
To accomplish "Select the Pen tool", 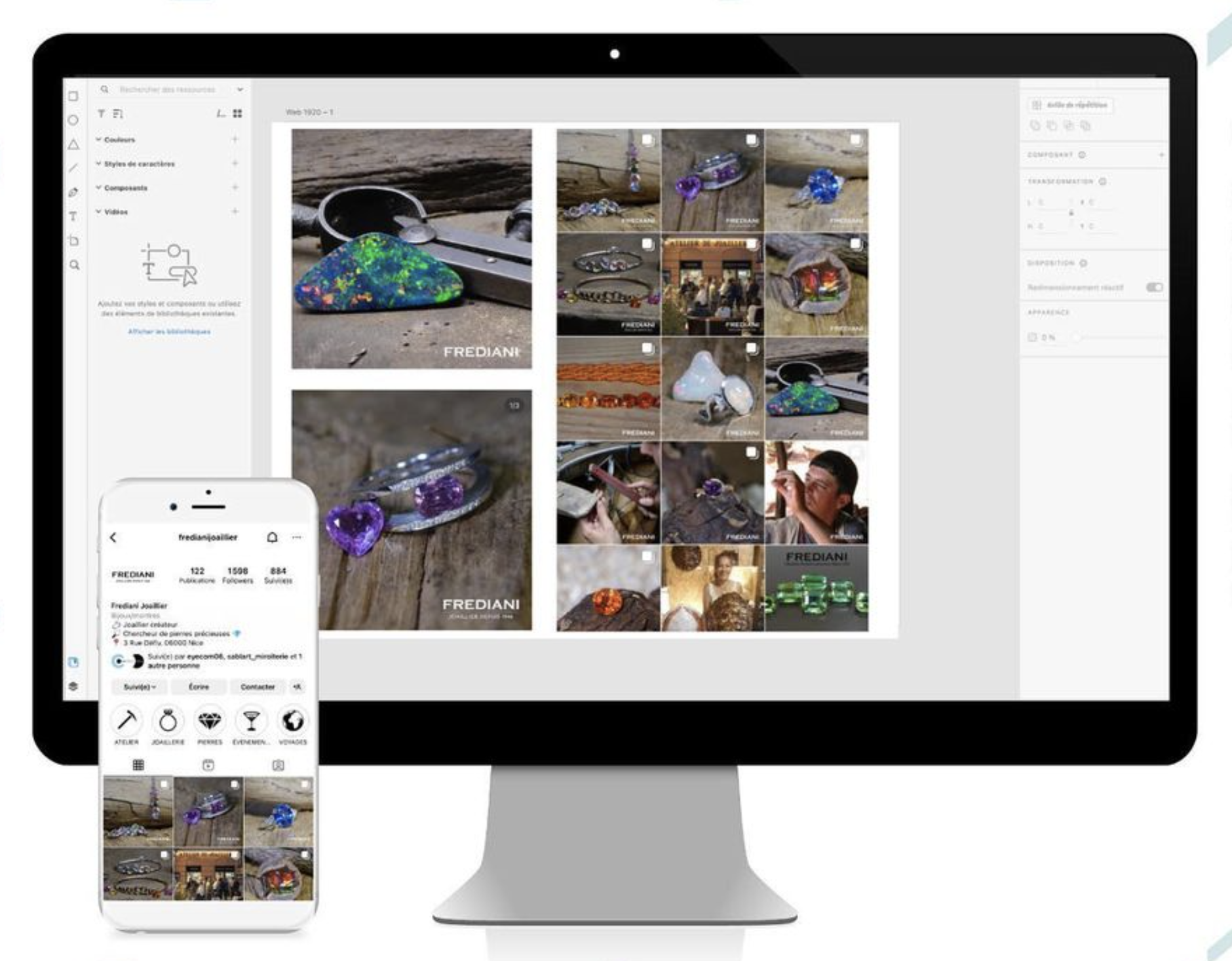I will 73,193.
